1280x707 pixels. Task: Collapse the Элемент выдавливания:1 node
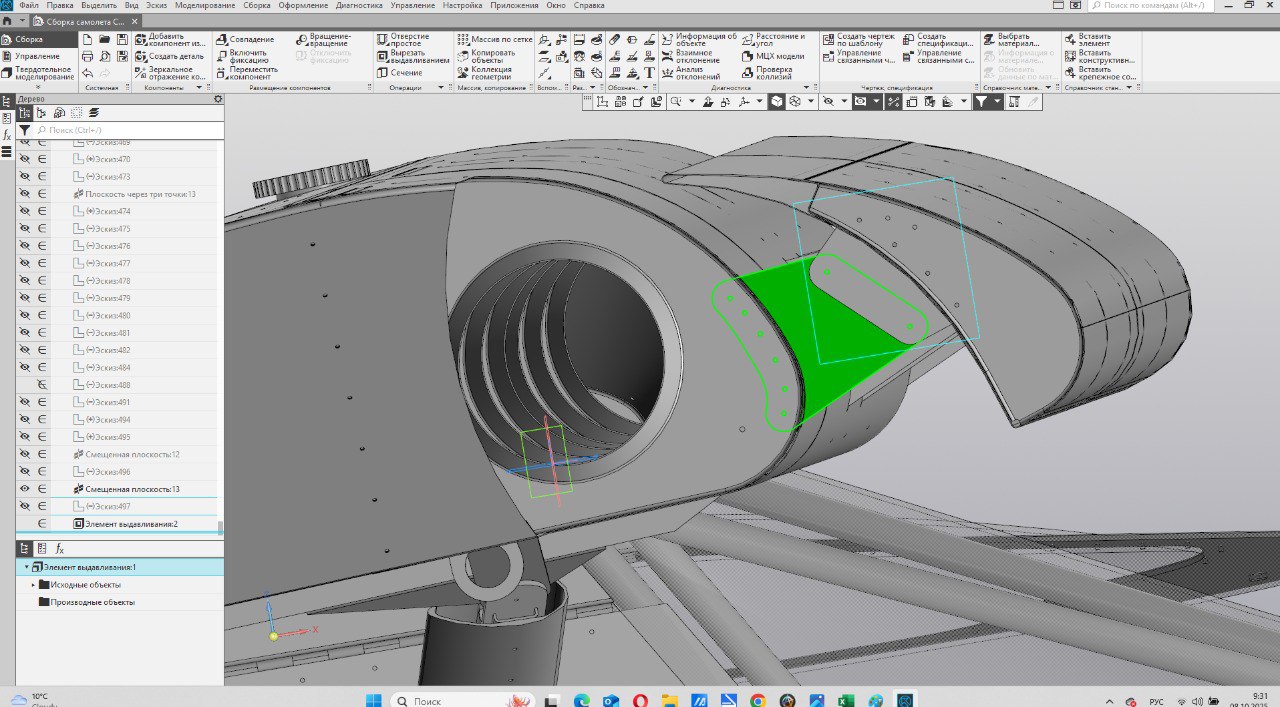click(26, 567)
